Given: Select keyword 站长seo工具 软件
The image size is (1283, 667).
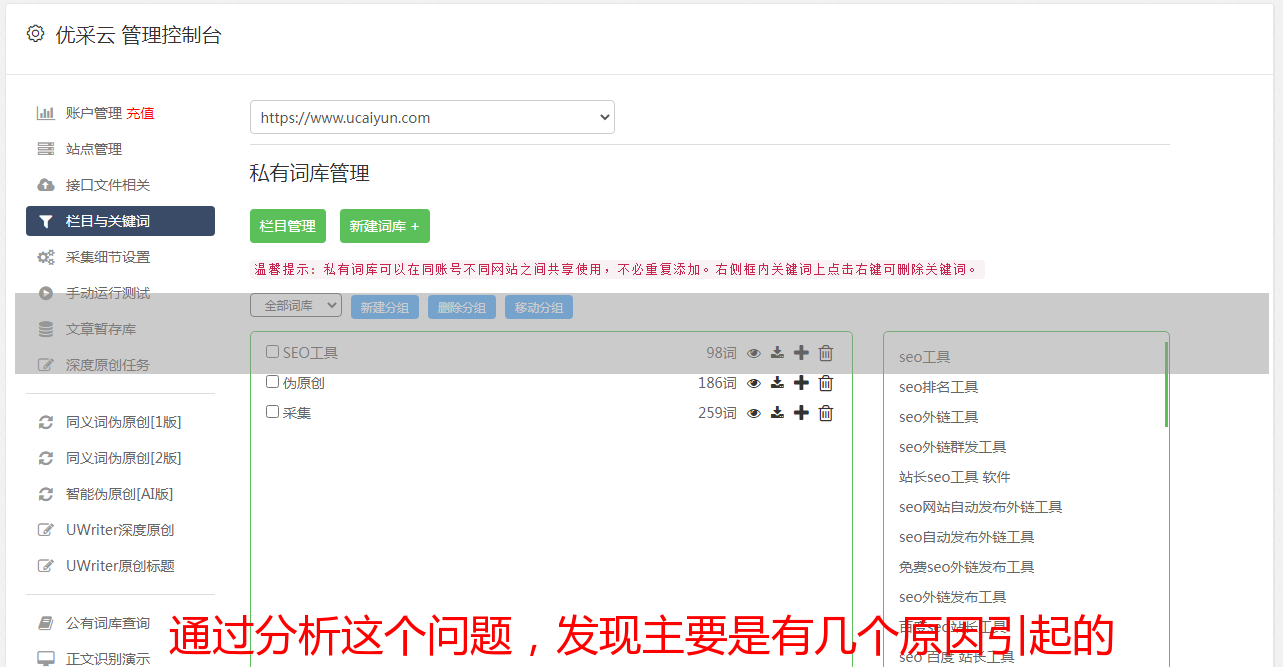Looking at the screenshot, I should click(x=955, y=477).
